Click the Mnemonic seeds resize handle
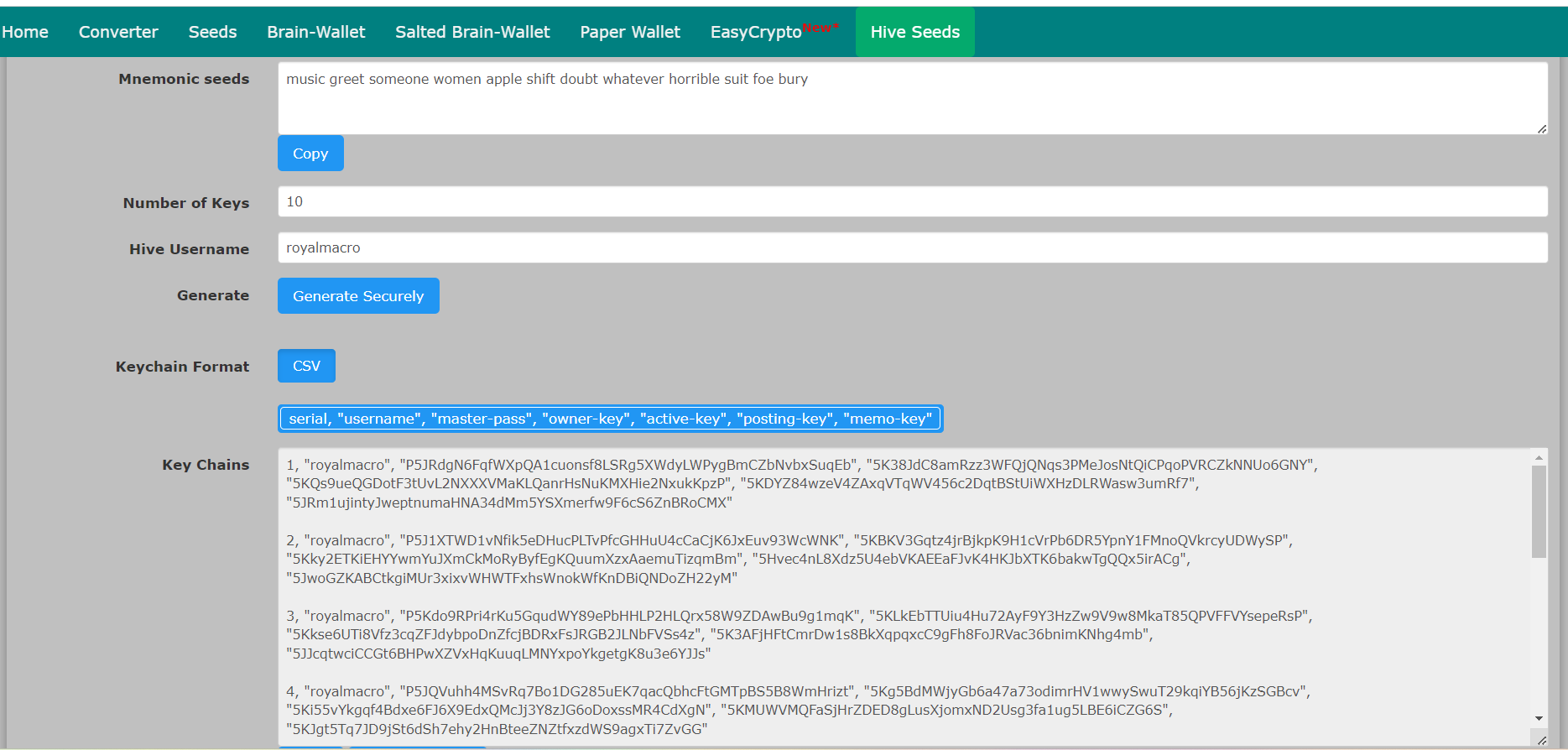This screenshot has width=1568, height=750. (1542, 128)
